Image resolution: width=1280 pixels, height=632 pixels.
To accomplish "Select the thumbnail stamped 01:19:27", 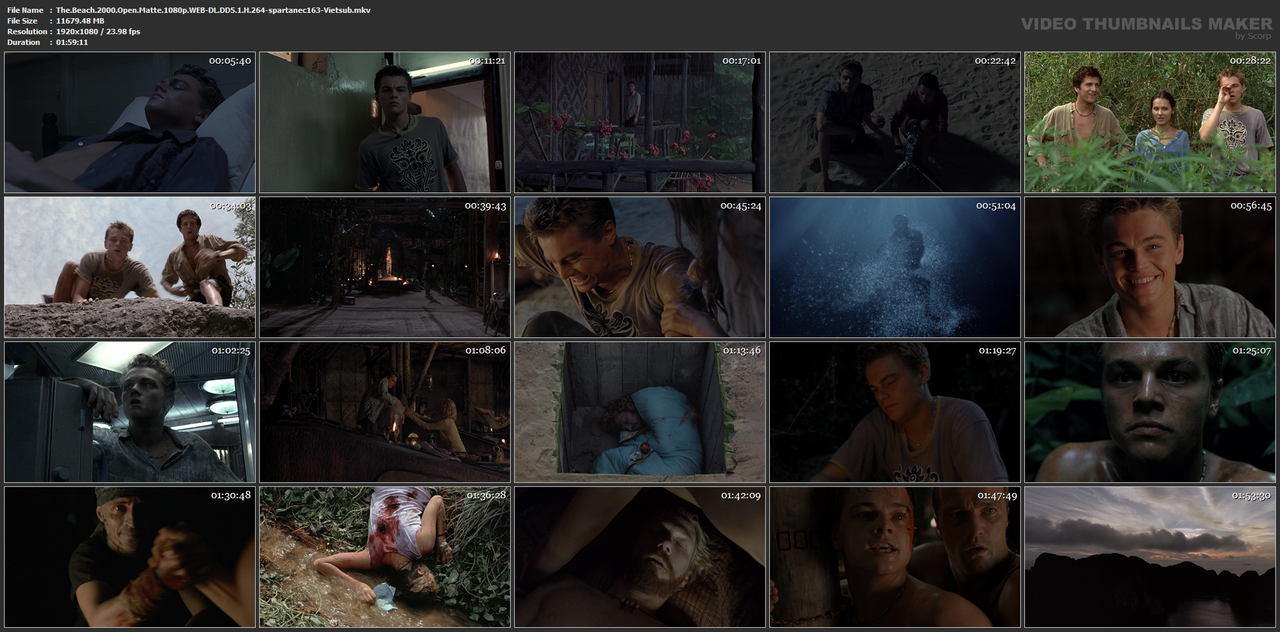I will [x=895, y=412].
